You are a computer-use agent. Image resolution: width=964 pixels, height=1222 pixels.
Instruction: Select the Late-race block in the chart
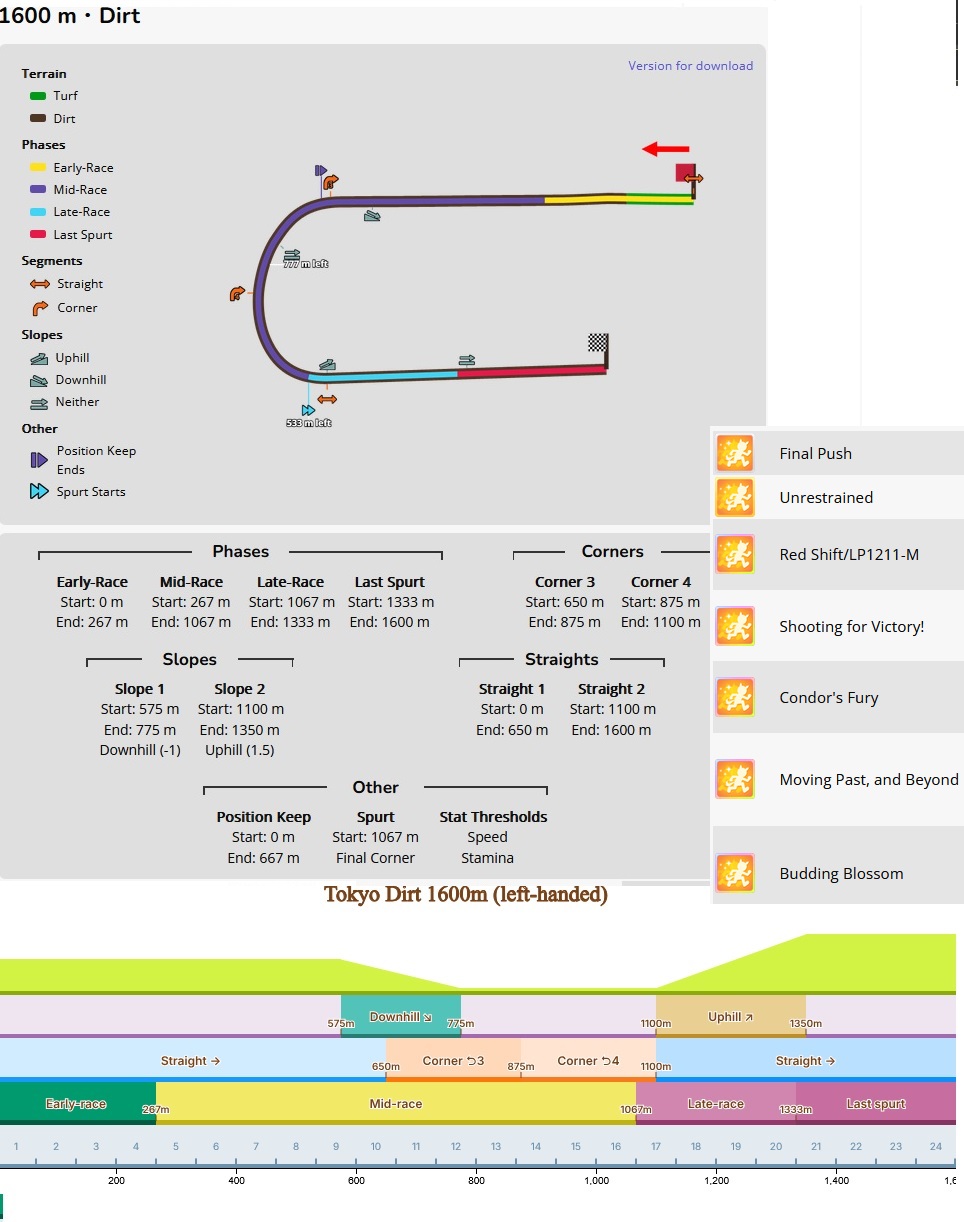tap(716, 1103)
